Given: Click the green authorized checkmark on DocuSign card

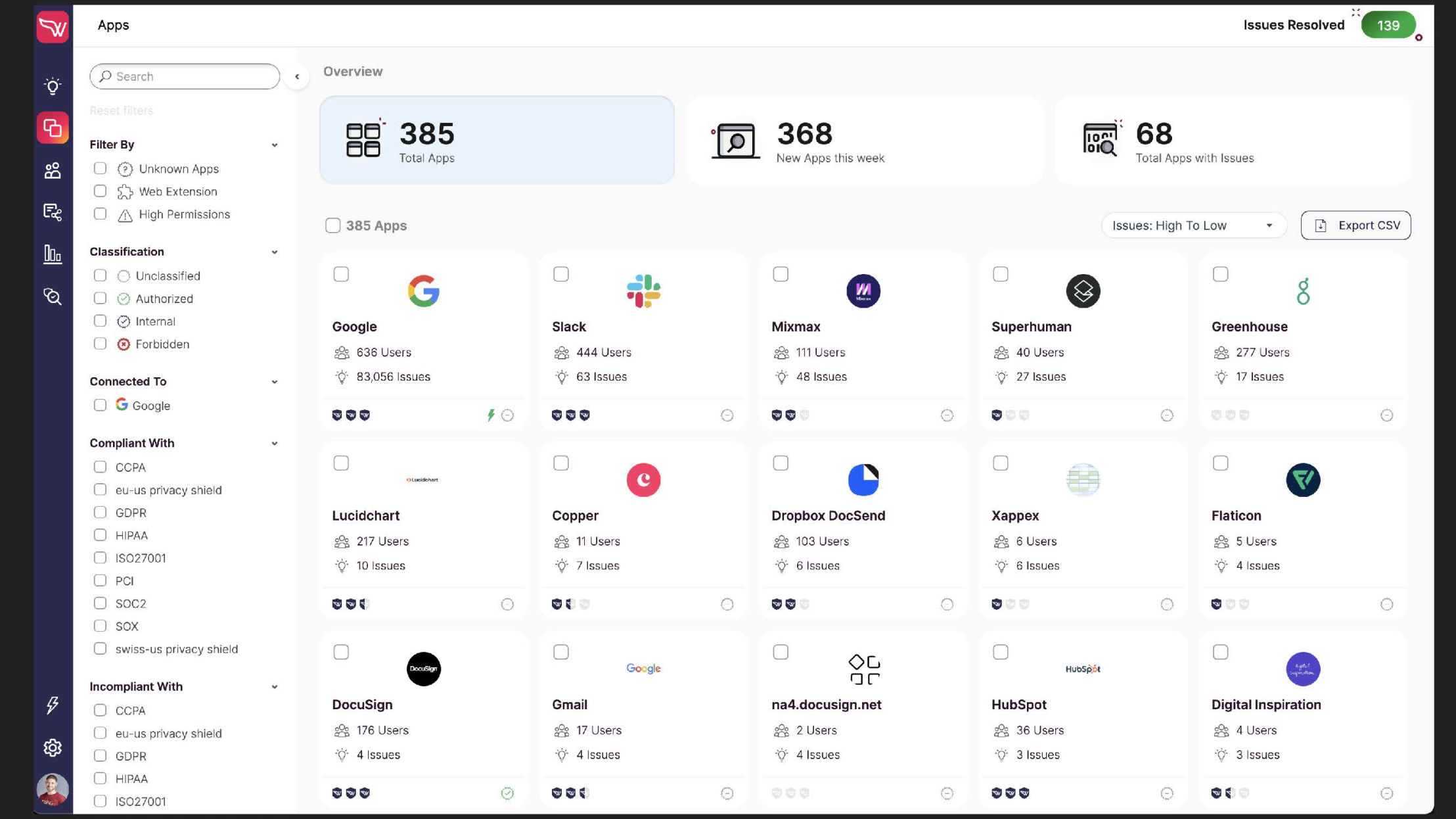Looking at the screenshot, I should (507, 793).
